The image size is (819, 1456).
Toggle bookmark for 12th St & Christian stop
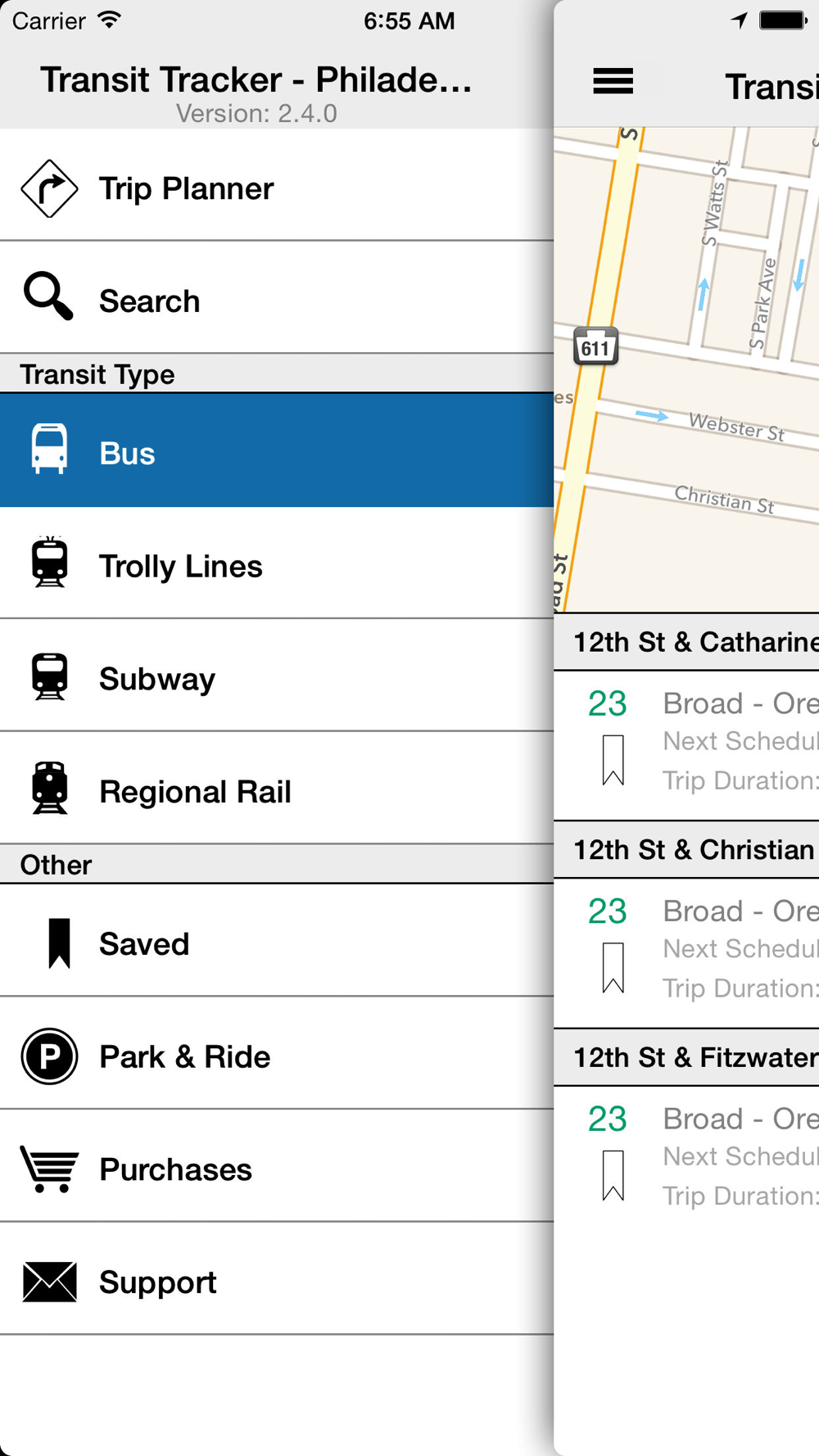tap(613, 967)
